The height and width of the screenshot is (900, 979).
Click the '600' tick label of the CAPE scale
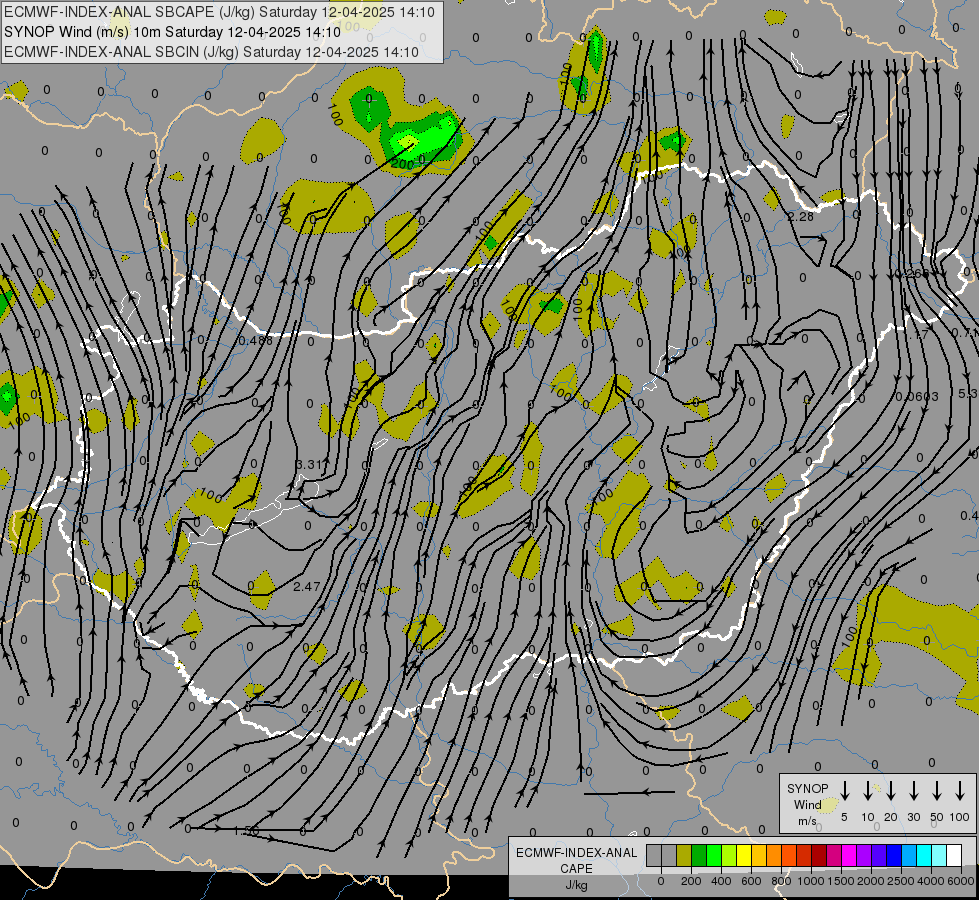click(751, 881)
